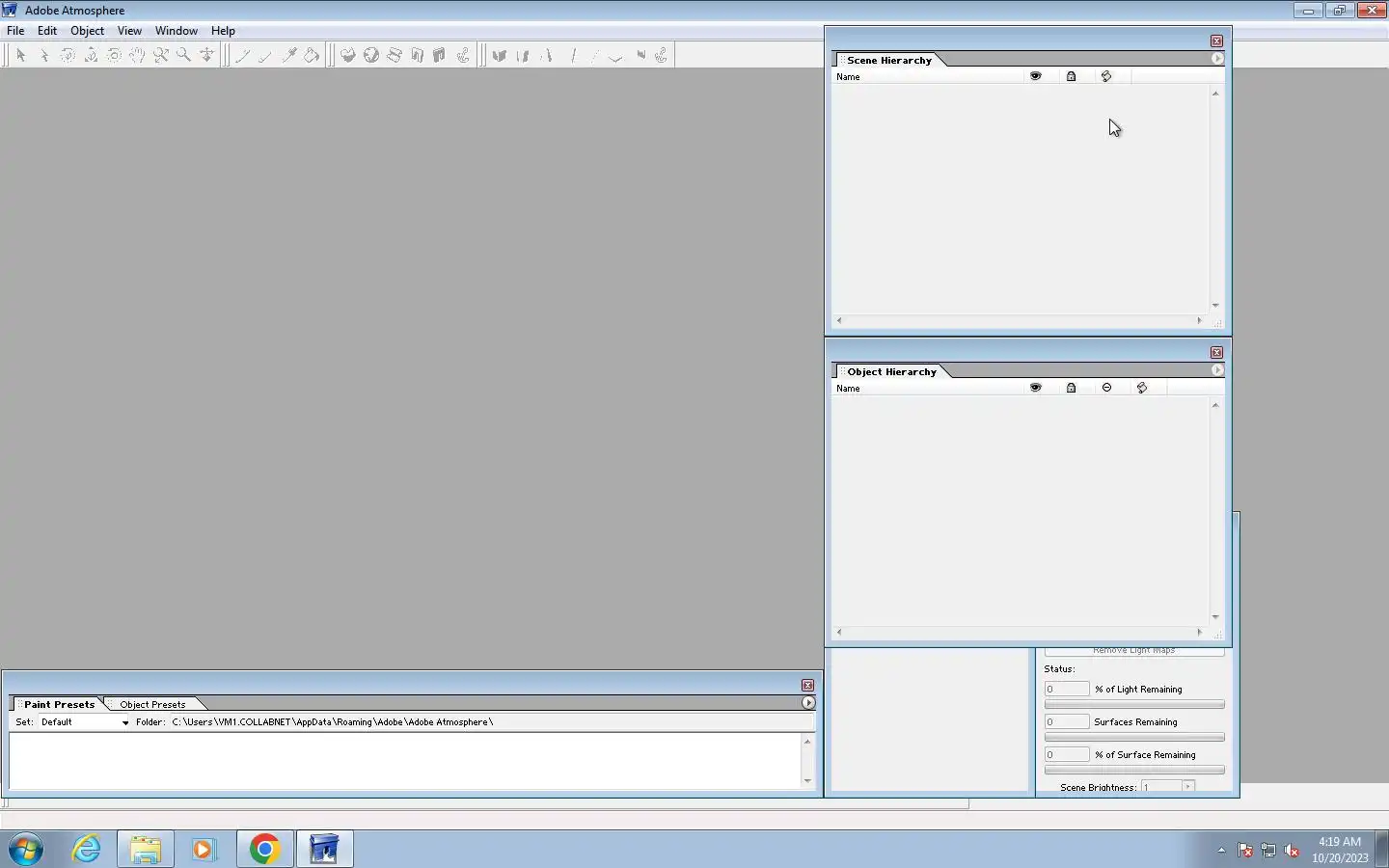This screenshot has height=868, width=1389.
Task: Click script icon column in Scene Hierarchy
Action: [1106, 76]
